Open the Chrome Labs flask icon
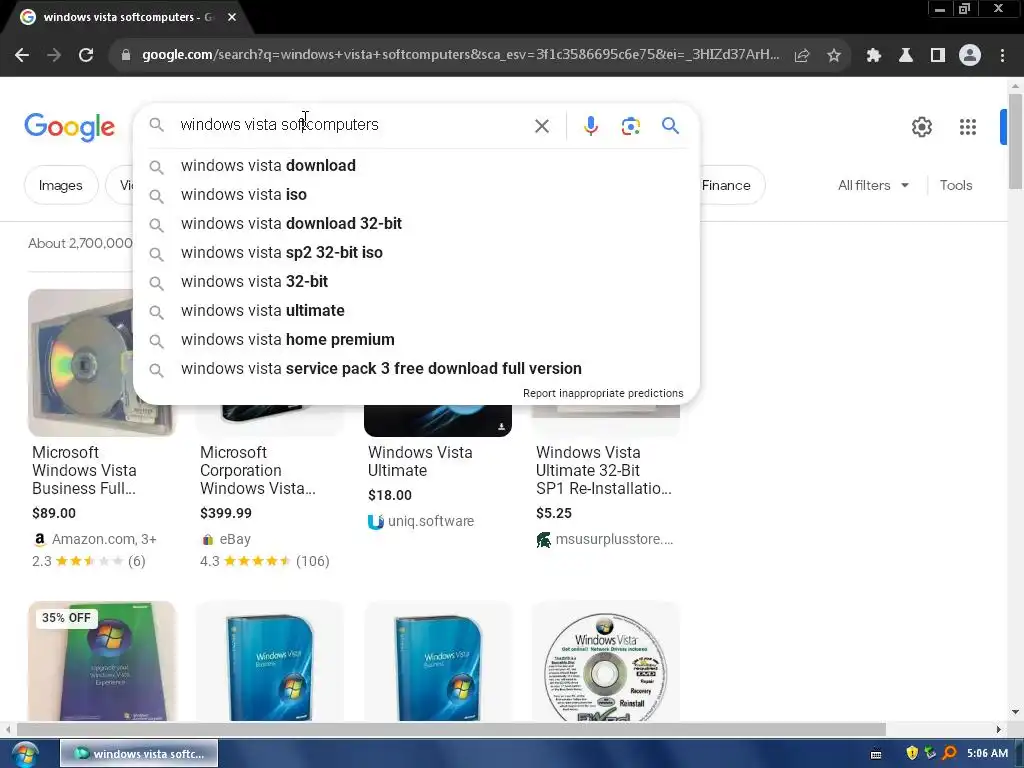The image size is (1024, 768). pyautogui.click(x=906, y=56)
